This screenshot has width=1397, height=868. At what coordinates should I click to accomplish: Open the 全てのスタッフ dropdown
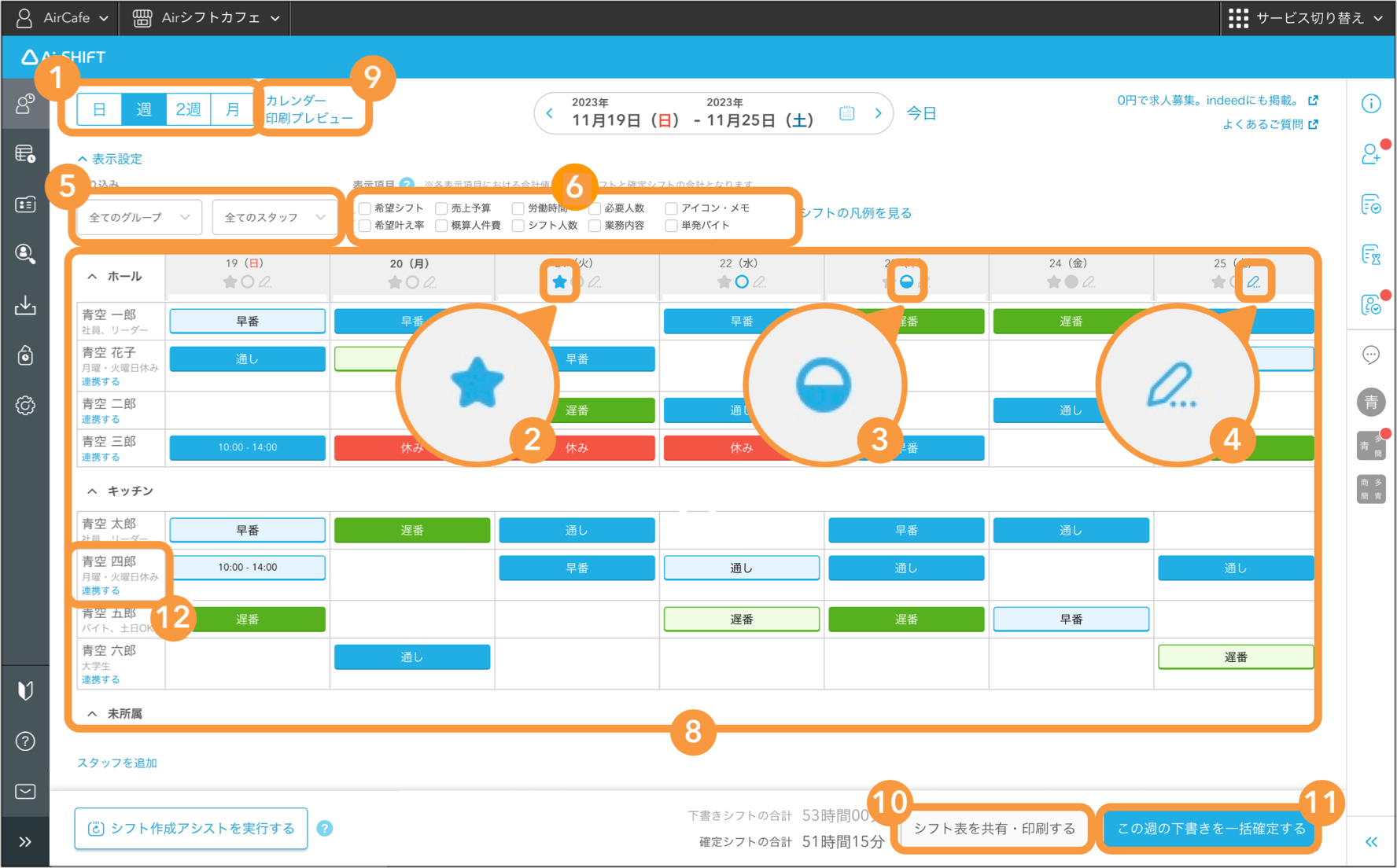275,217
